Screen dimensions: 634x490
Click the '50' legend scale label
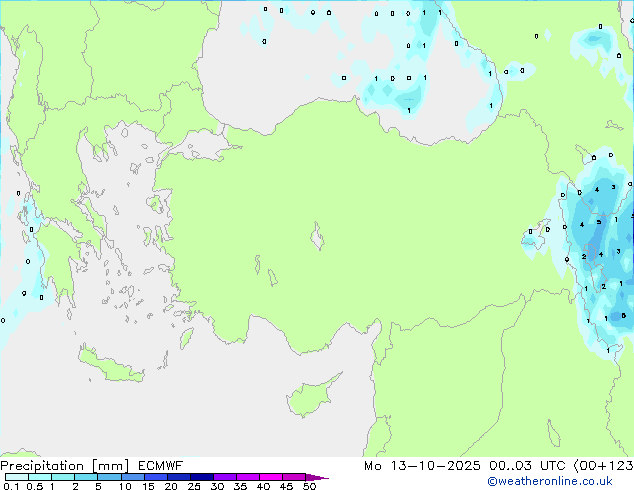pyautogui.click(x=309, y=486)
